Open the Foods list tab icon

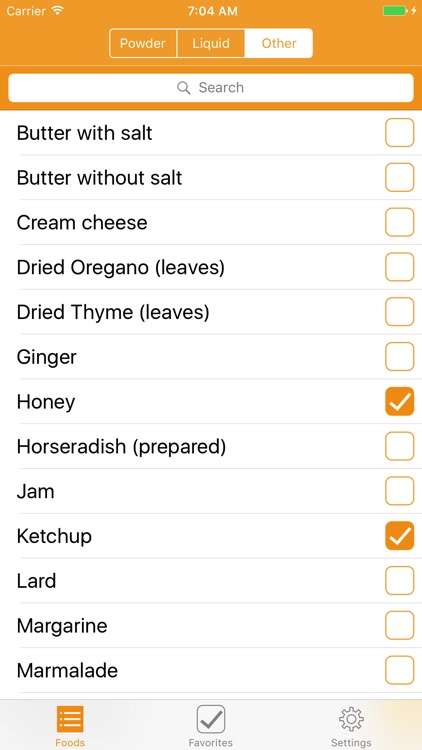70,718
